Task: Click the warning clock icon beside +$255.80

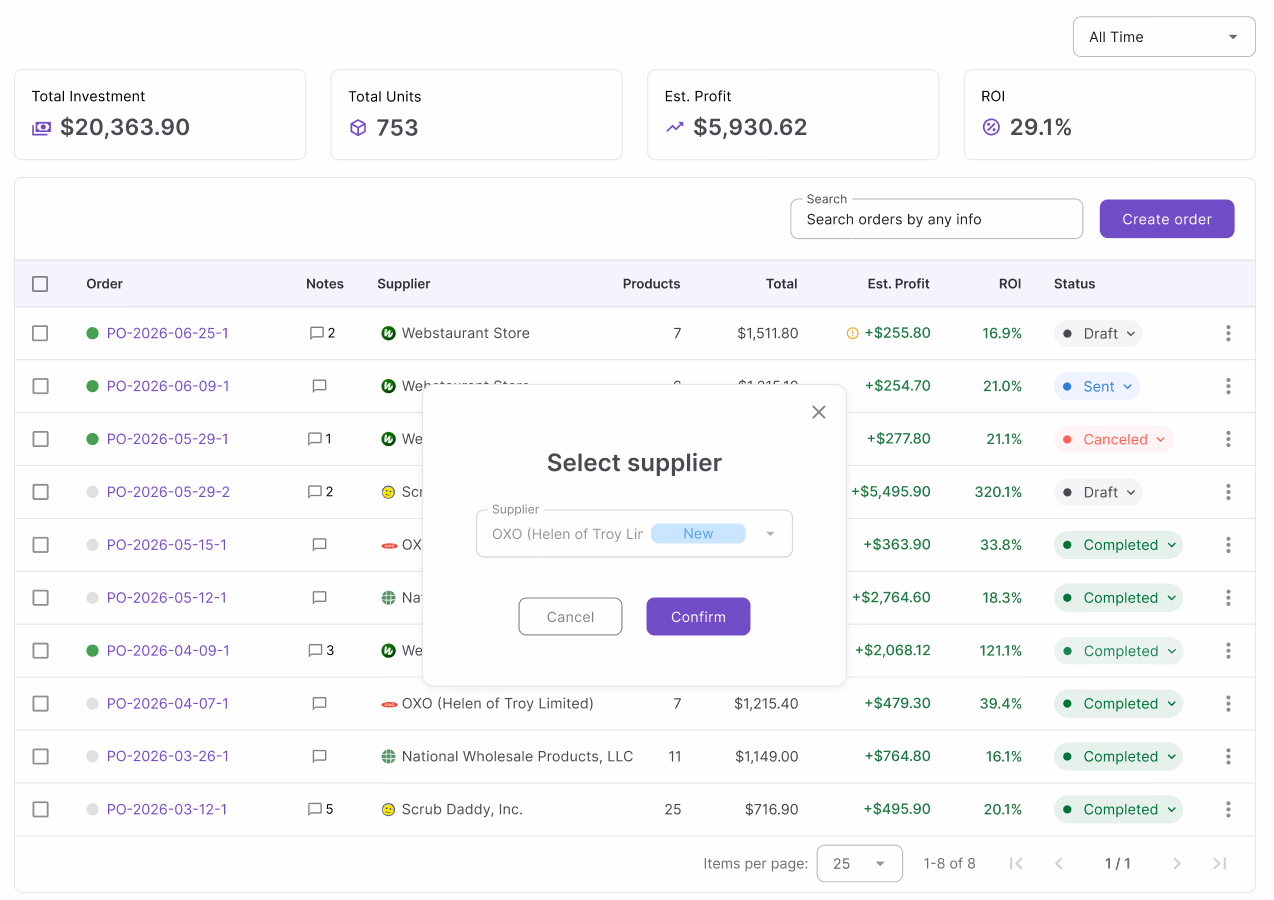Action: [852, 333]
